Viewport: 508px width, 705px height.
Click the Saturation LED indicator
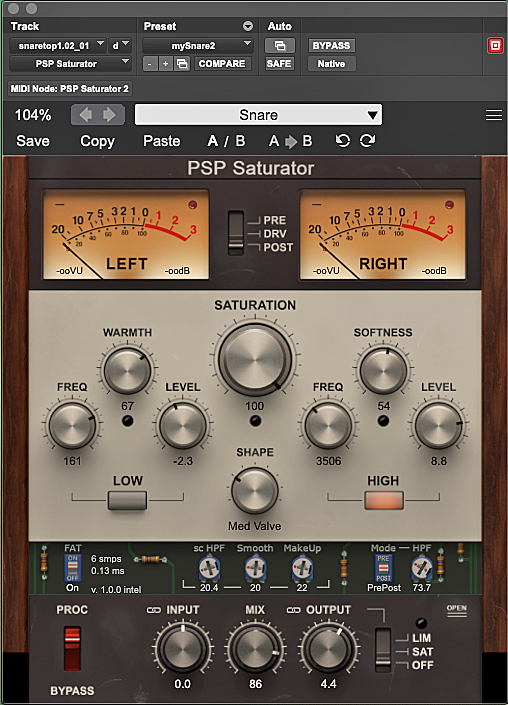tap(255, 421)
